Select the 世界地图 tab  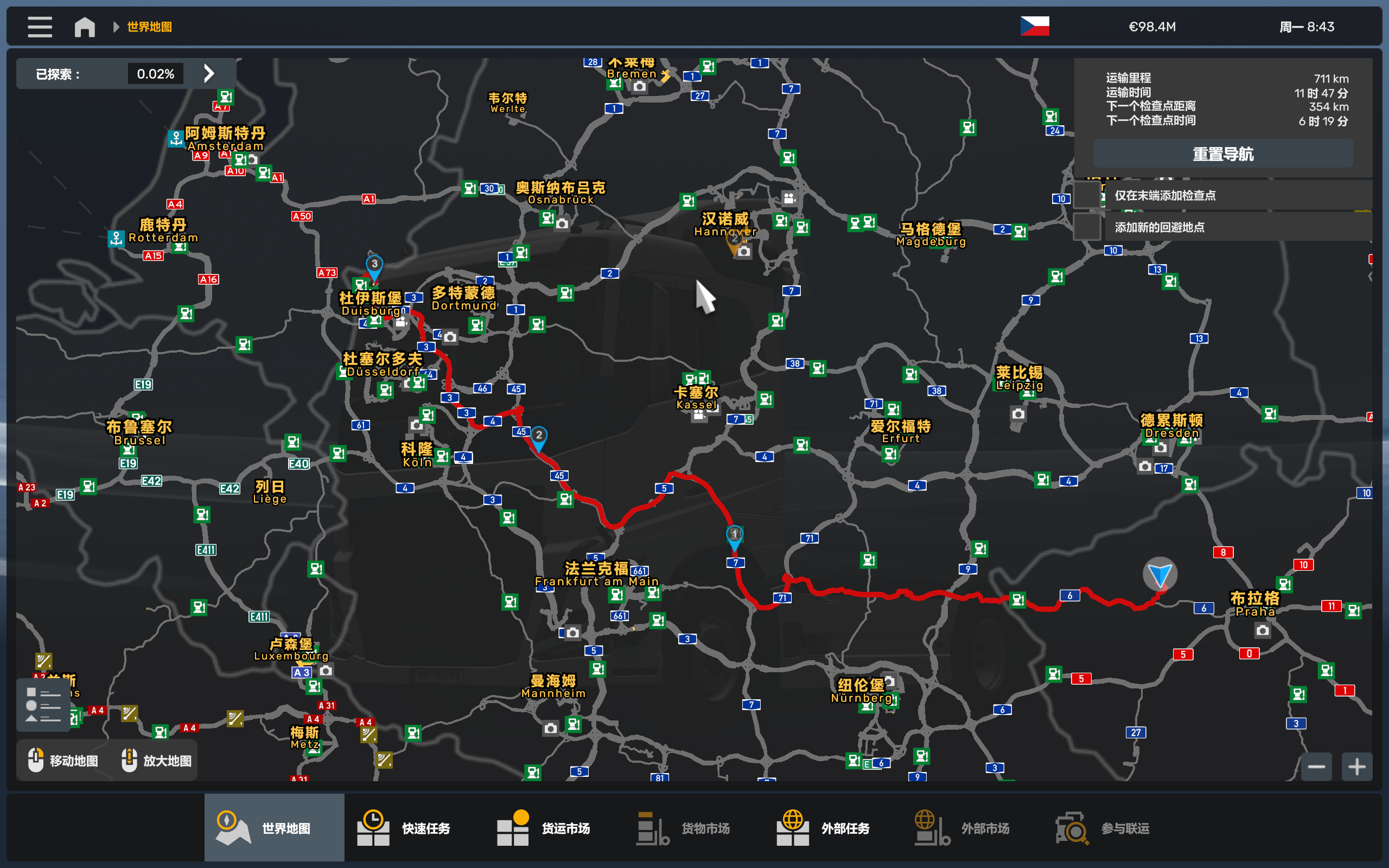point(275,827)
